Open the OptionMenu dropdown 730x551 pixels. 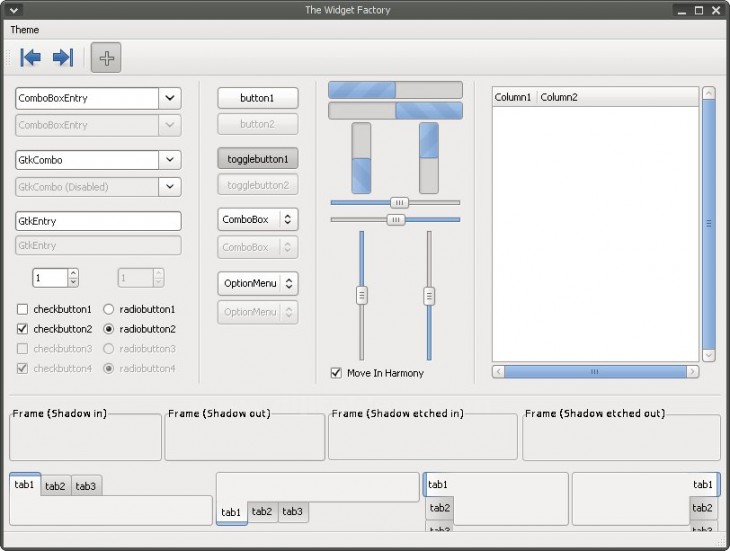coord(258,283)
